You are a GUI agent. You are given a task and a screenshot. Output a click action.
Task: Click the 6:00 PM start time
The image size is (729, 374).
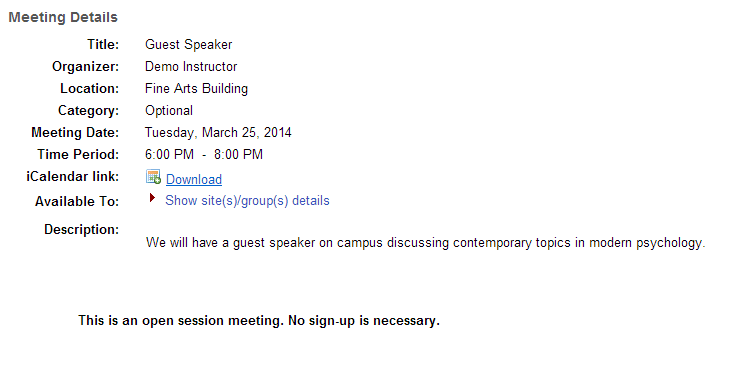(x=169, y=154)
